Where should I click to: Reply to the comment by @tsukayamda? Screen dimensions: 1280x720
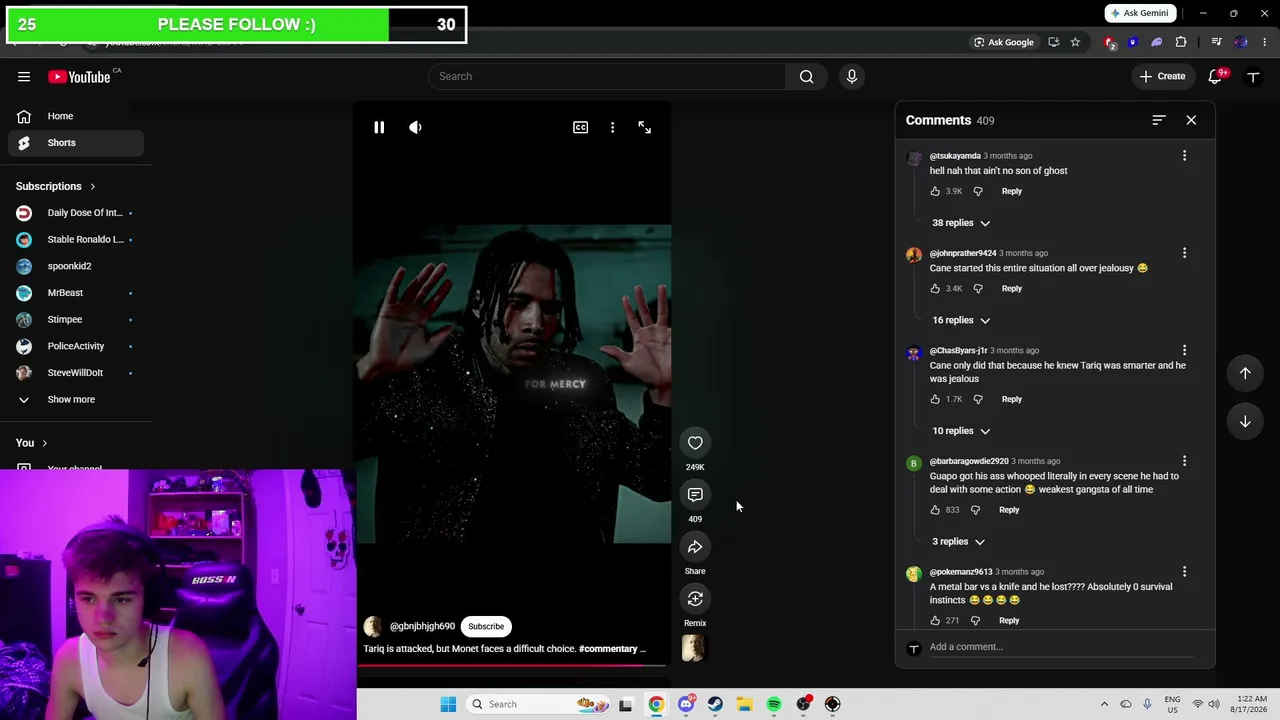tap(1011, 191)
